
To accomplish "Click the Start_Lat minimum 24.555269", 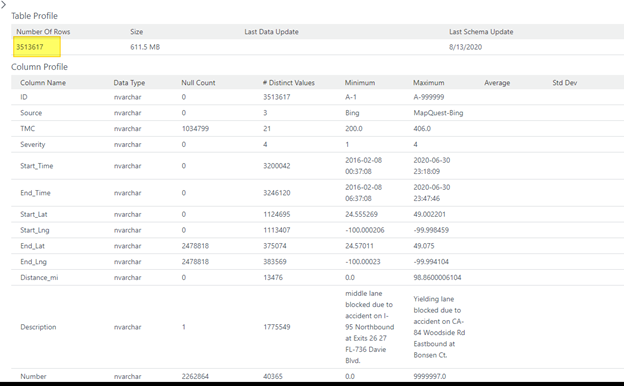I will [x=361, y=214].
